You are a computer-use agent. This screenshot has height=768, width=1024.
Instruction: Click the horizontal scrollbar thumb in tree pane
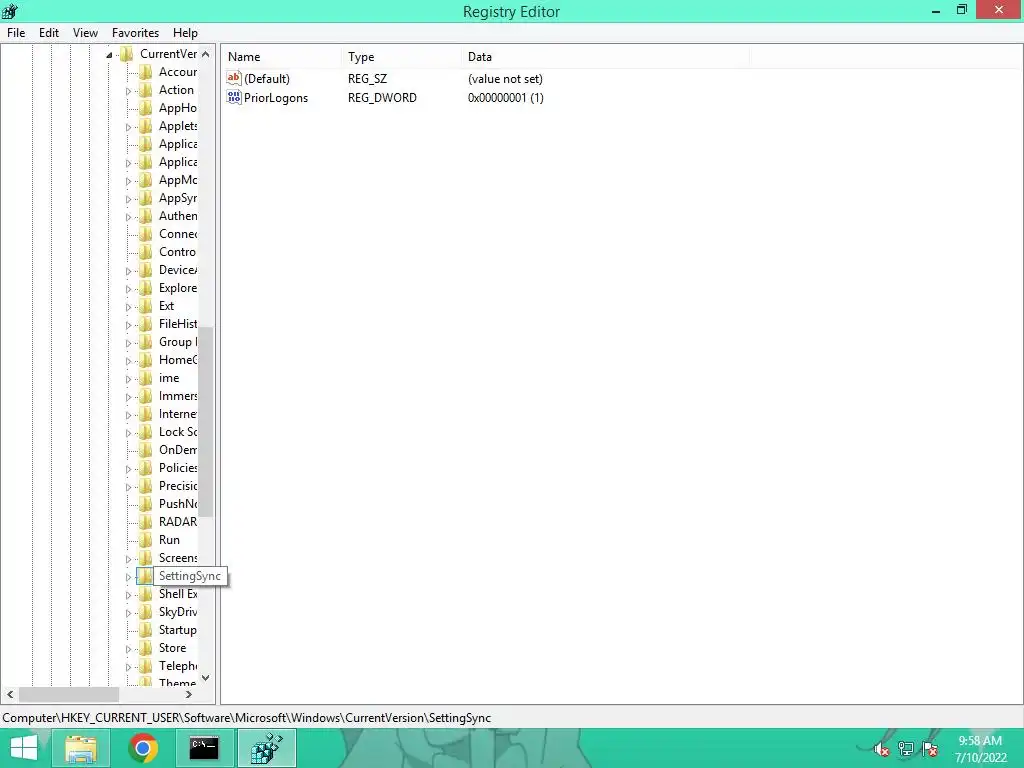click(69, 694)
